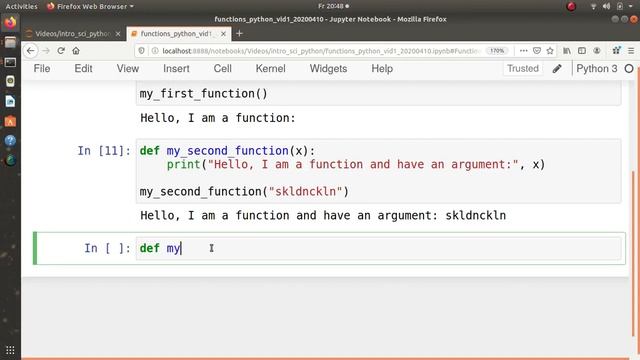Click output text 'Hello, I am a function:'

[218, 118]
